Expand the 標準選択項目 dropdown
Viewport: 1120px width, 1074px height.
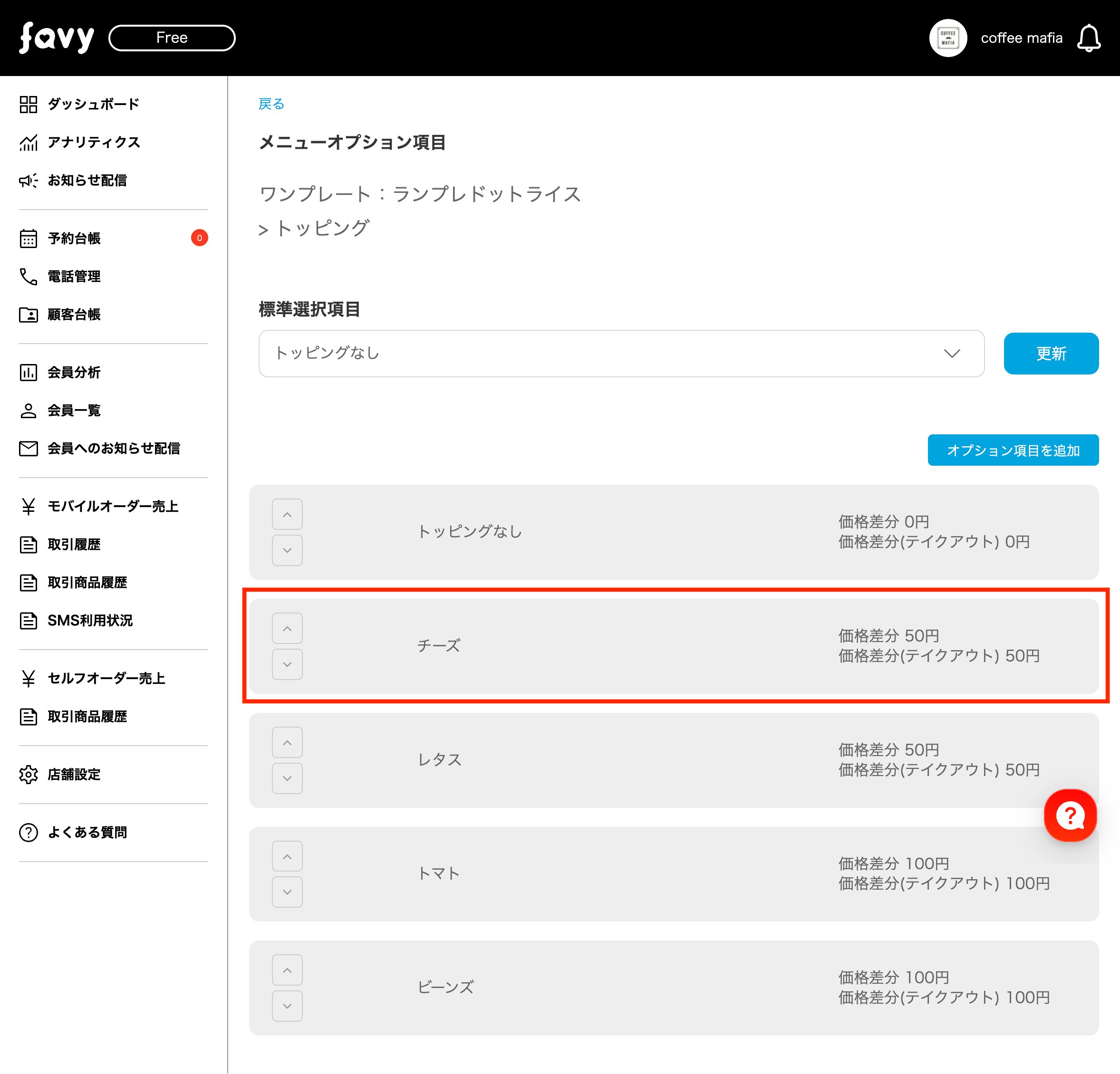(621, 354)
